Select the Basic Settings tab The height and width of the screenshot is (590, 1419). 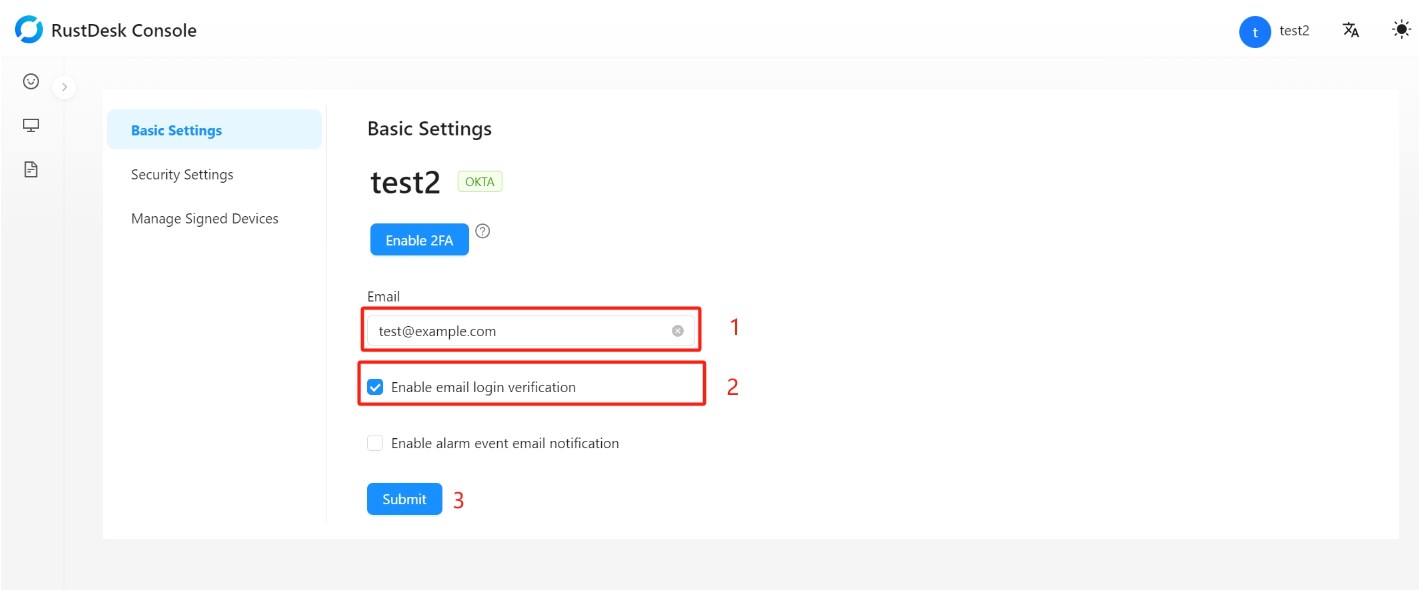[177, 130]
